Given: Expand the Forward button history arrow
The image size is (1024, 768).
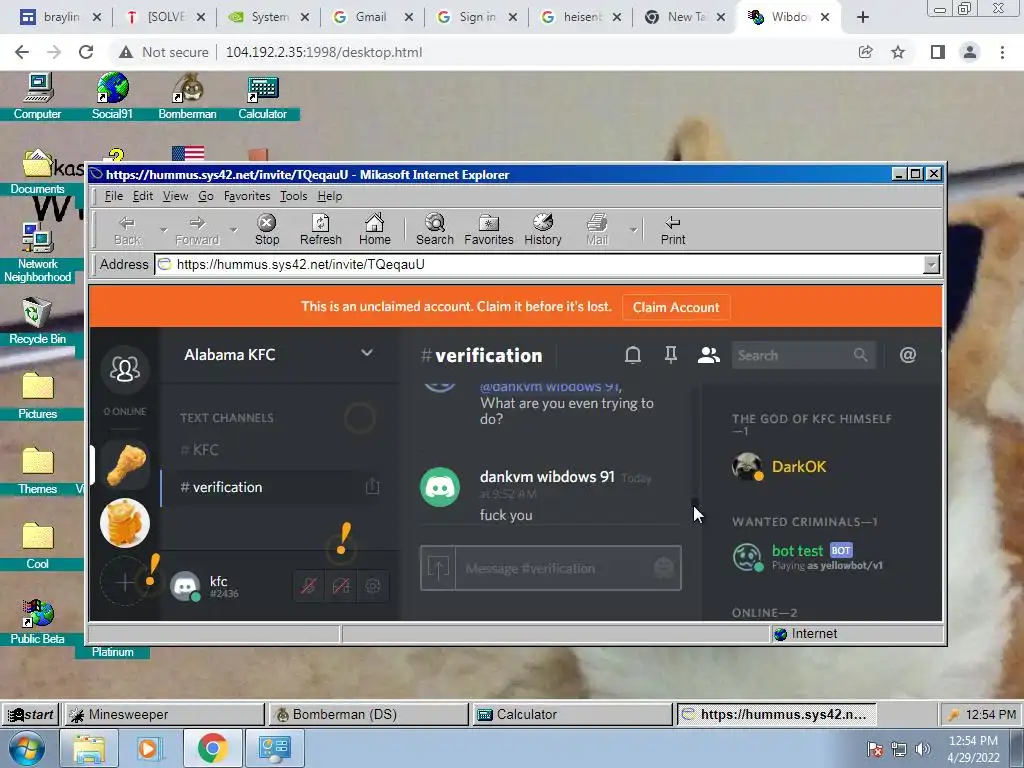Looking at the screenshot, I should [x=233, y=230].
